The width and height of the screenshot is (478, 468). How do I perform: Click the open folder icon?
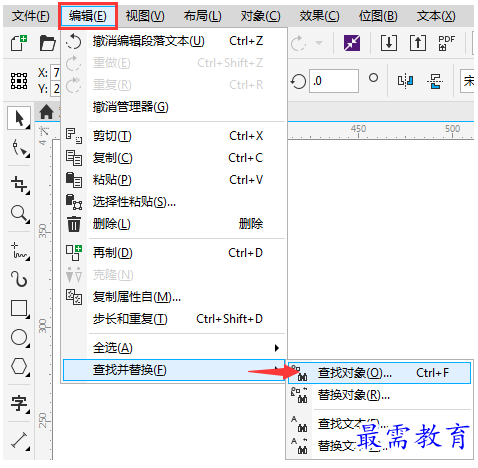pyautogui.click(x=48, y=43)
